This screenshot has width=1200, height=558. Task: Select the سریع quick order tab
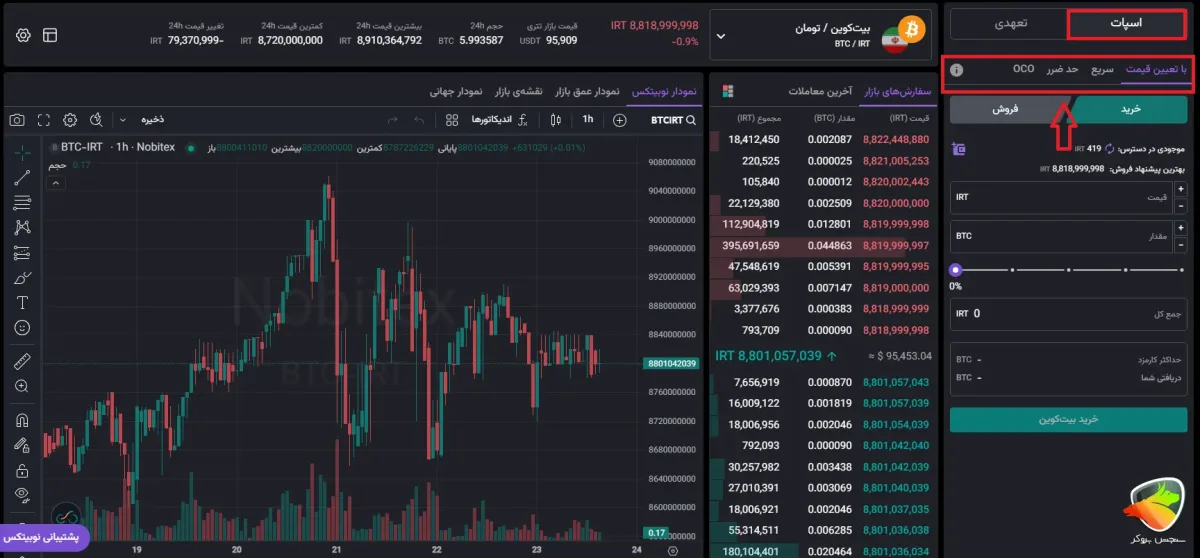point(1103,69)
